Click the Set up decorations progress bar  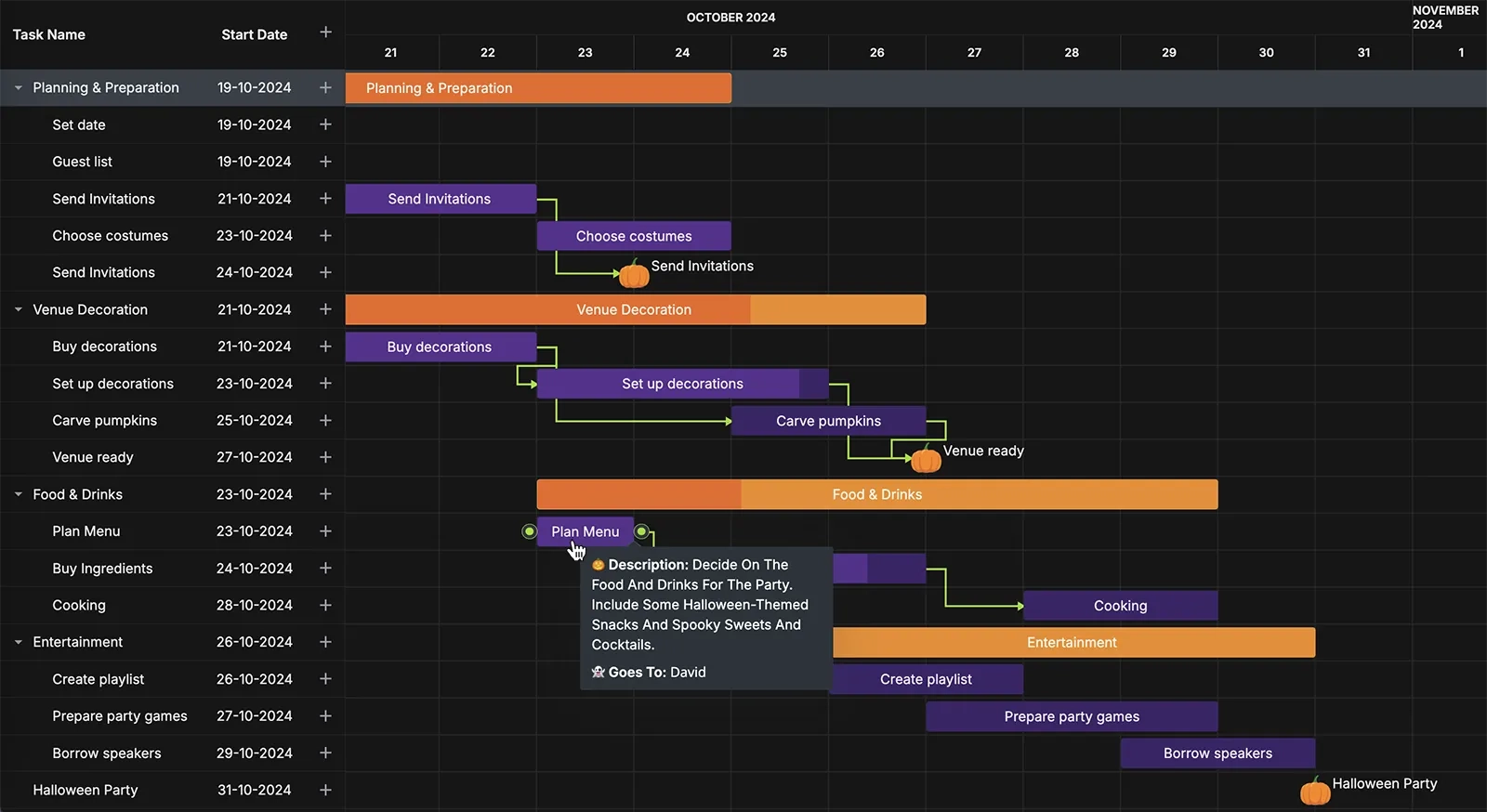pos(682,384)
